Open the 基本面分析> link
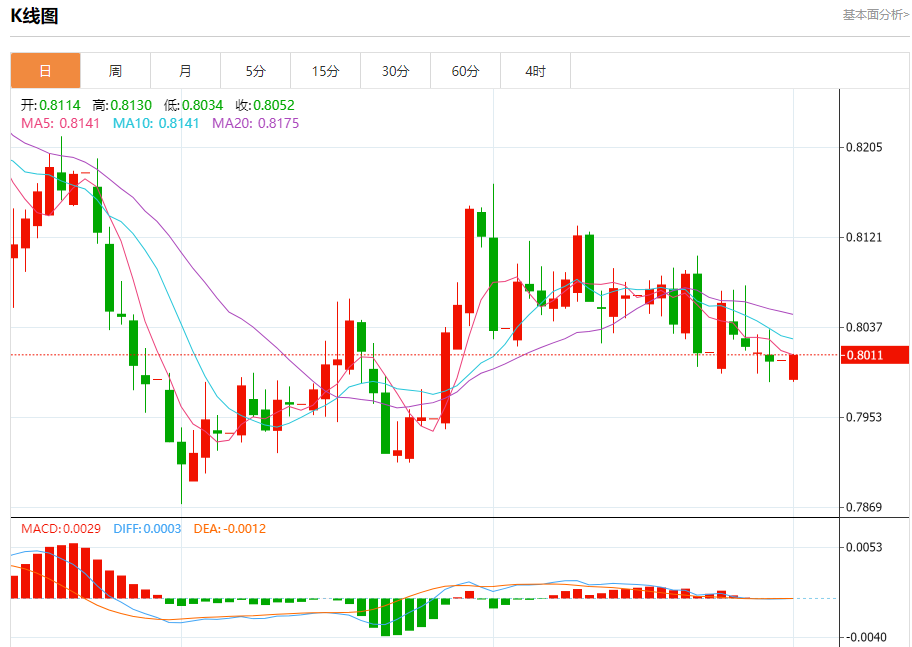Image resolution: width=912 pixels, height=647 pixels. [876, 15]
